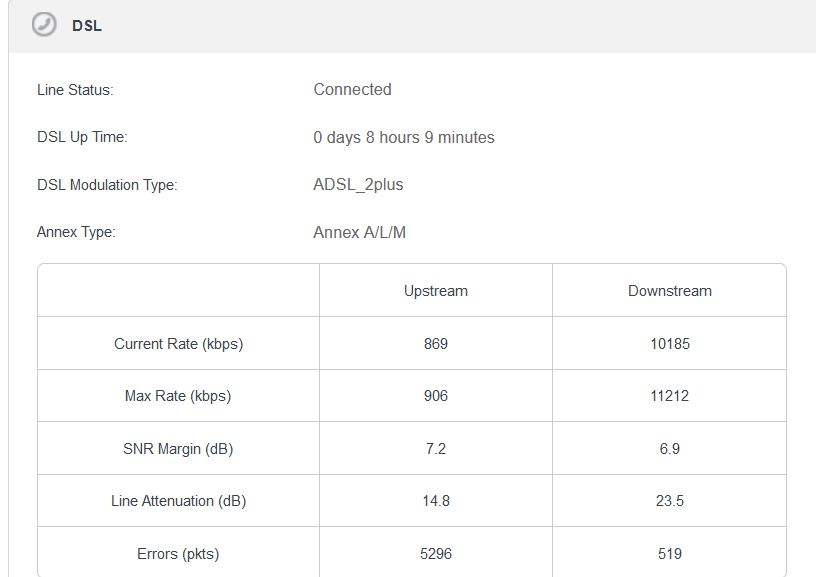This screenshot has height=577, width=816.
Task: Click upstream errors value 5296
Action: 435,553
